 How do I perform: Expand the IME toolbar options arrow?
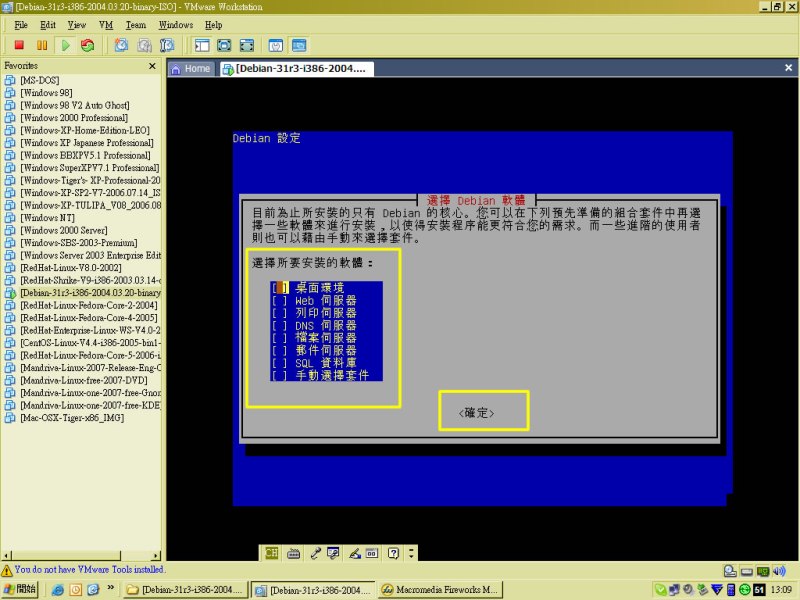tap(411, 553)
